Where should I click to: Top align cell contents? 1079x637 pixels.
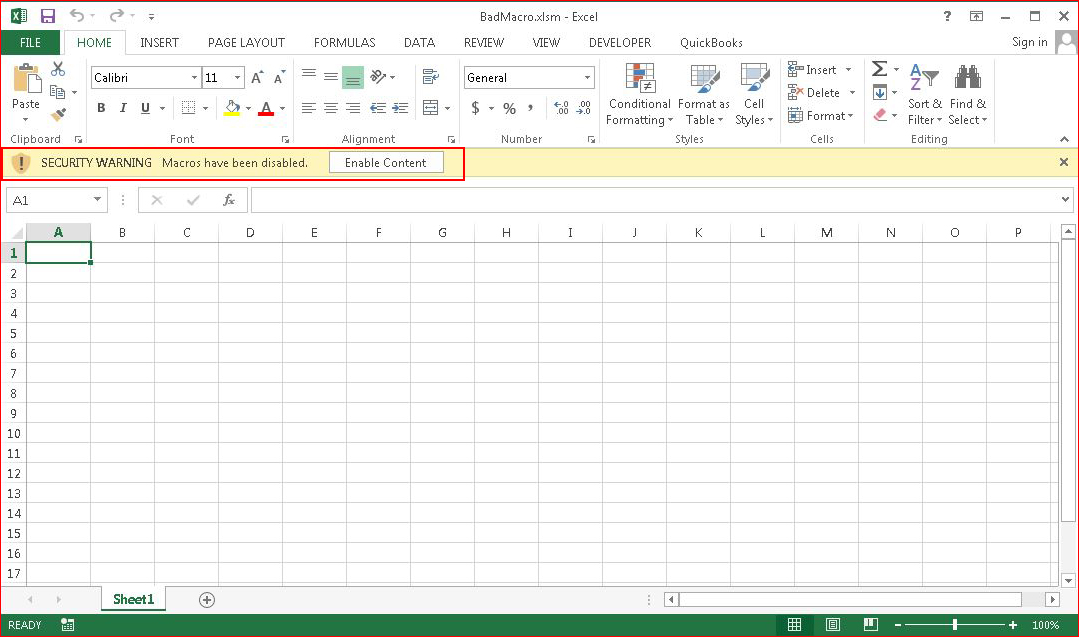point(309,75)
